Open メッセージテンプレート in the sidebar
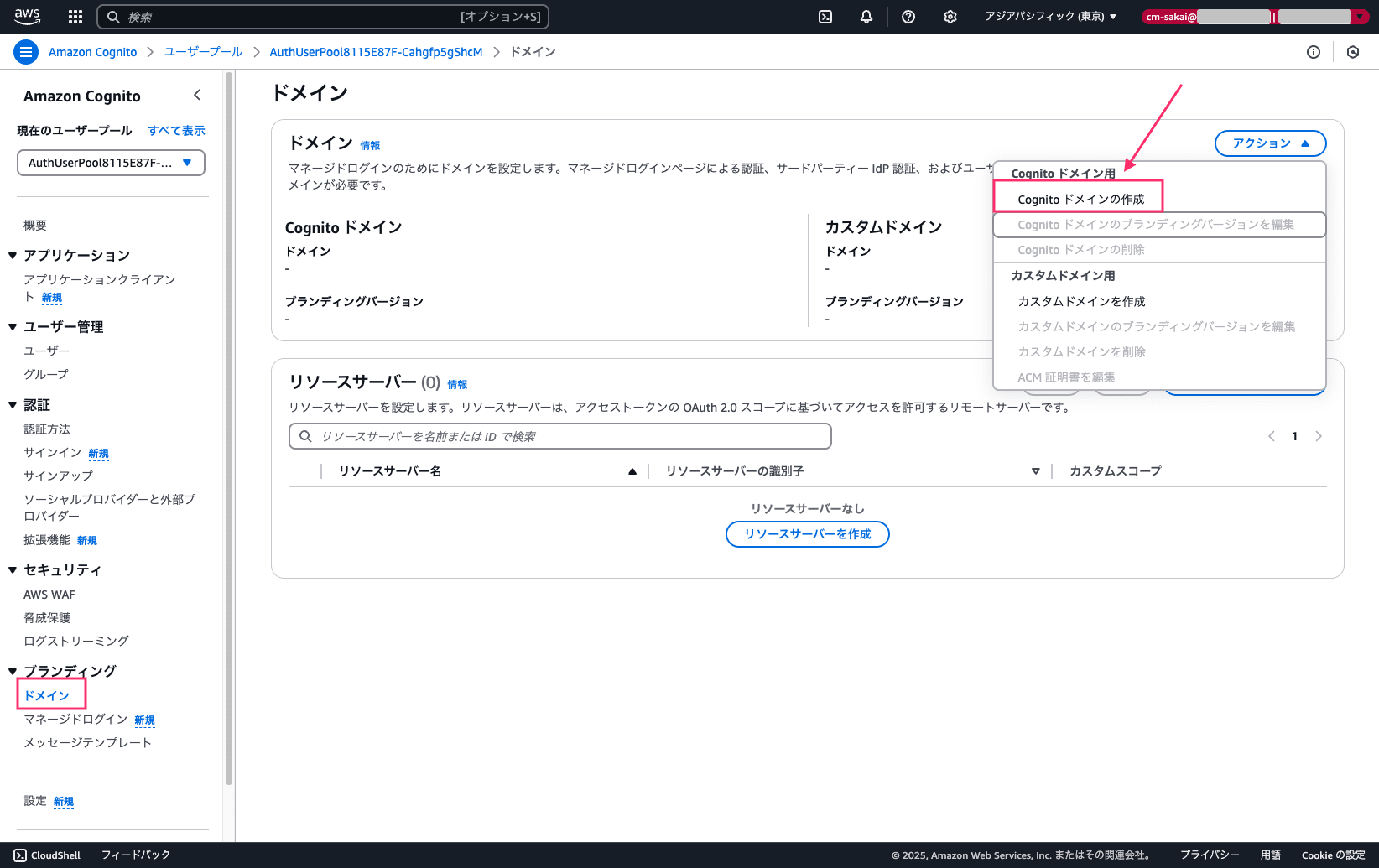 tap(87, 743)
